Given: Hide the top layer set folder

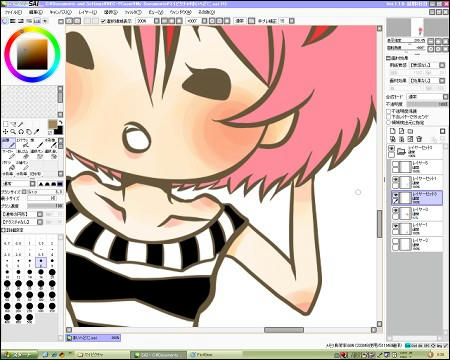Looking at the screenshot, I should 392,148.
